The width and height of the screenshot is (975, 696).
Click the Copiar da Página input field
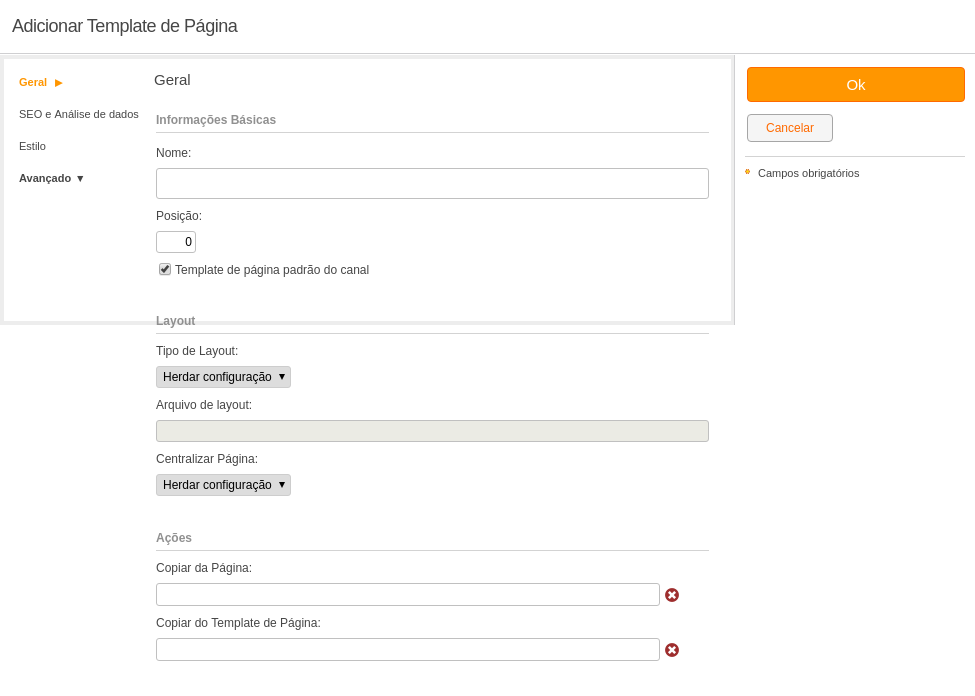pos(408,595)
